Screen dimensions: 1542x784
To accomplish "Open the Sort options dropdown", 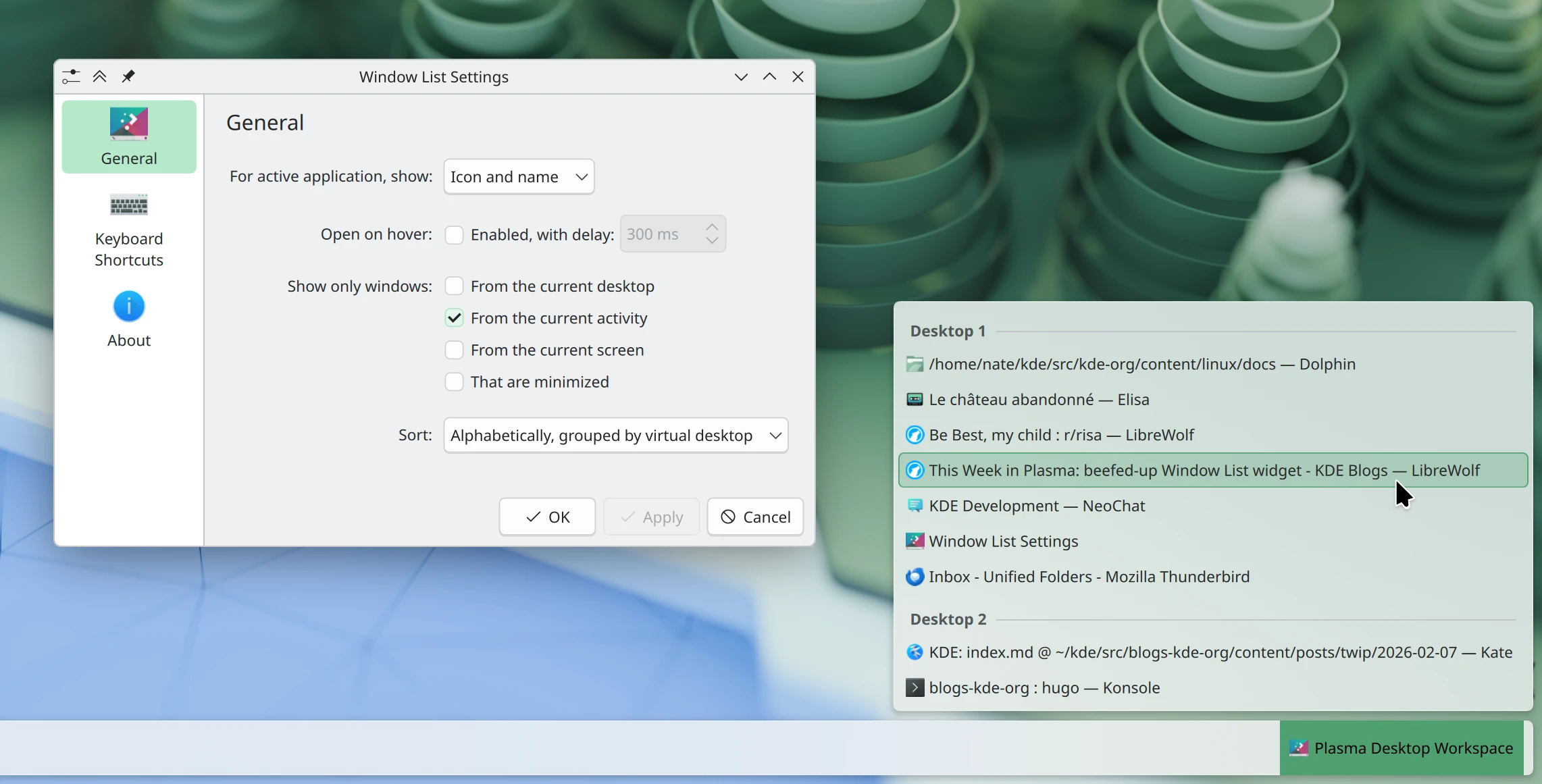I will tap(615, 435).
